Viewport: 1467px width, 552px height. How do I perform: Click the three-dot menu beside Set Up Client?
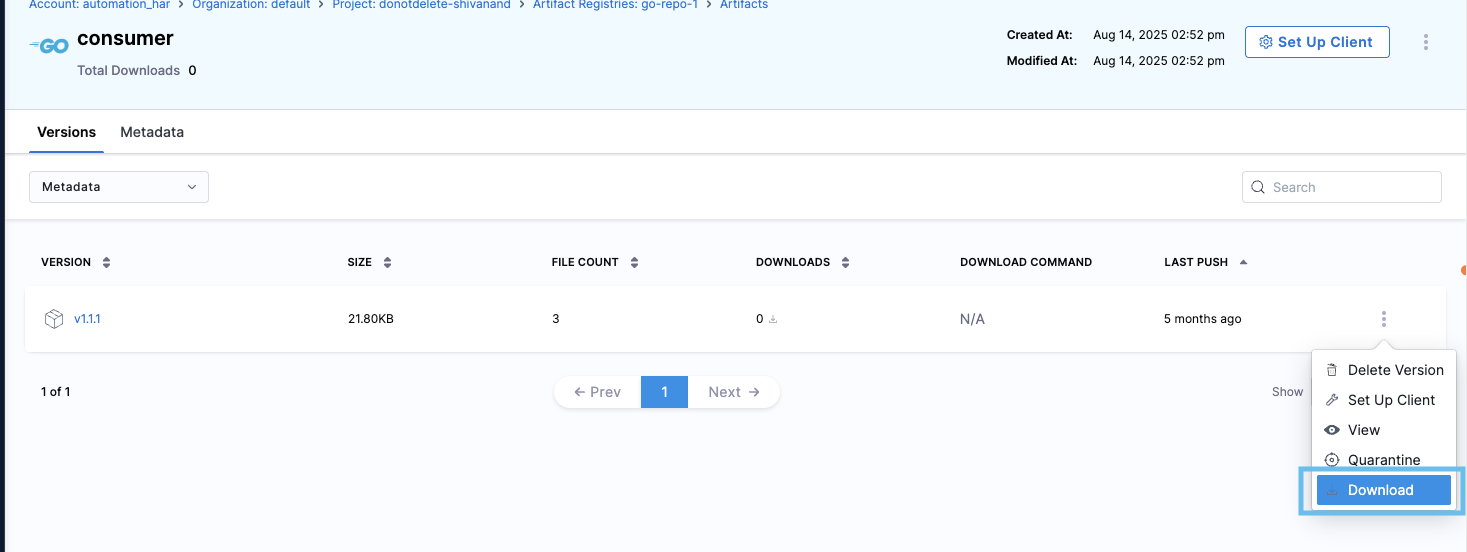click(1425, 42)
